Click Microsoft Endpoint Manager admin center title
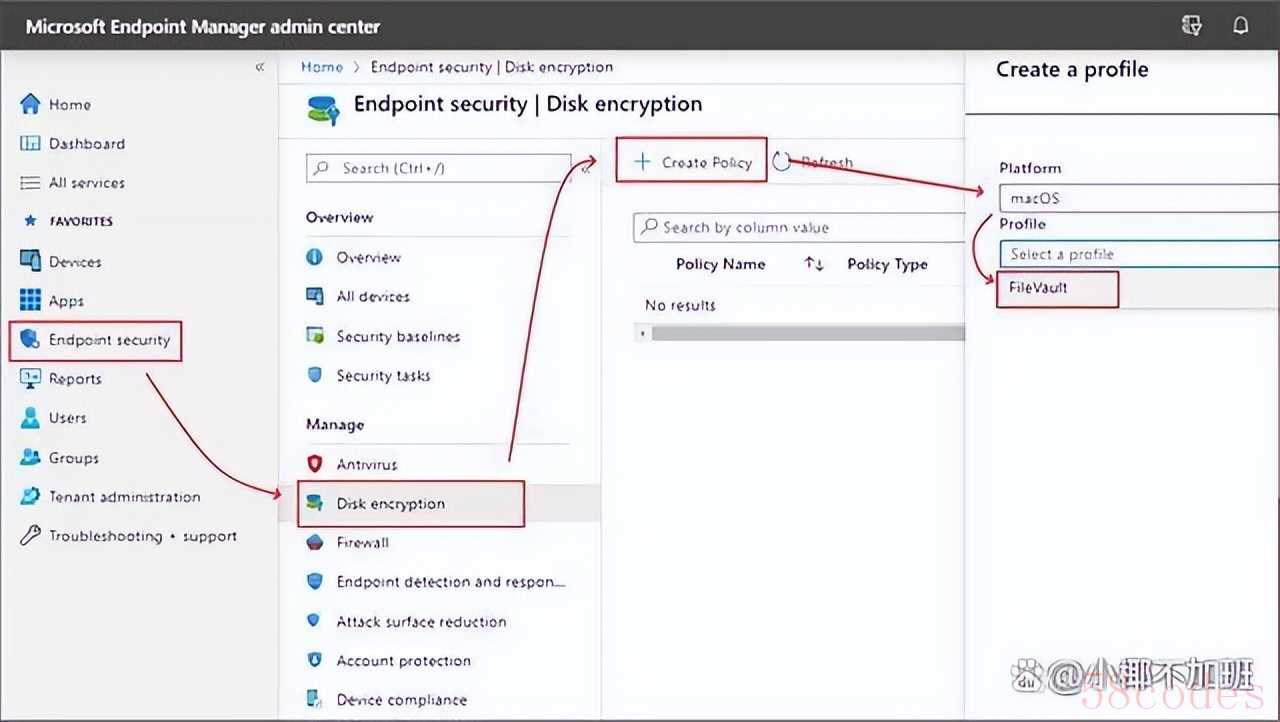 coord(203,27)
